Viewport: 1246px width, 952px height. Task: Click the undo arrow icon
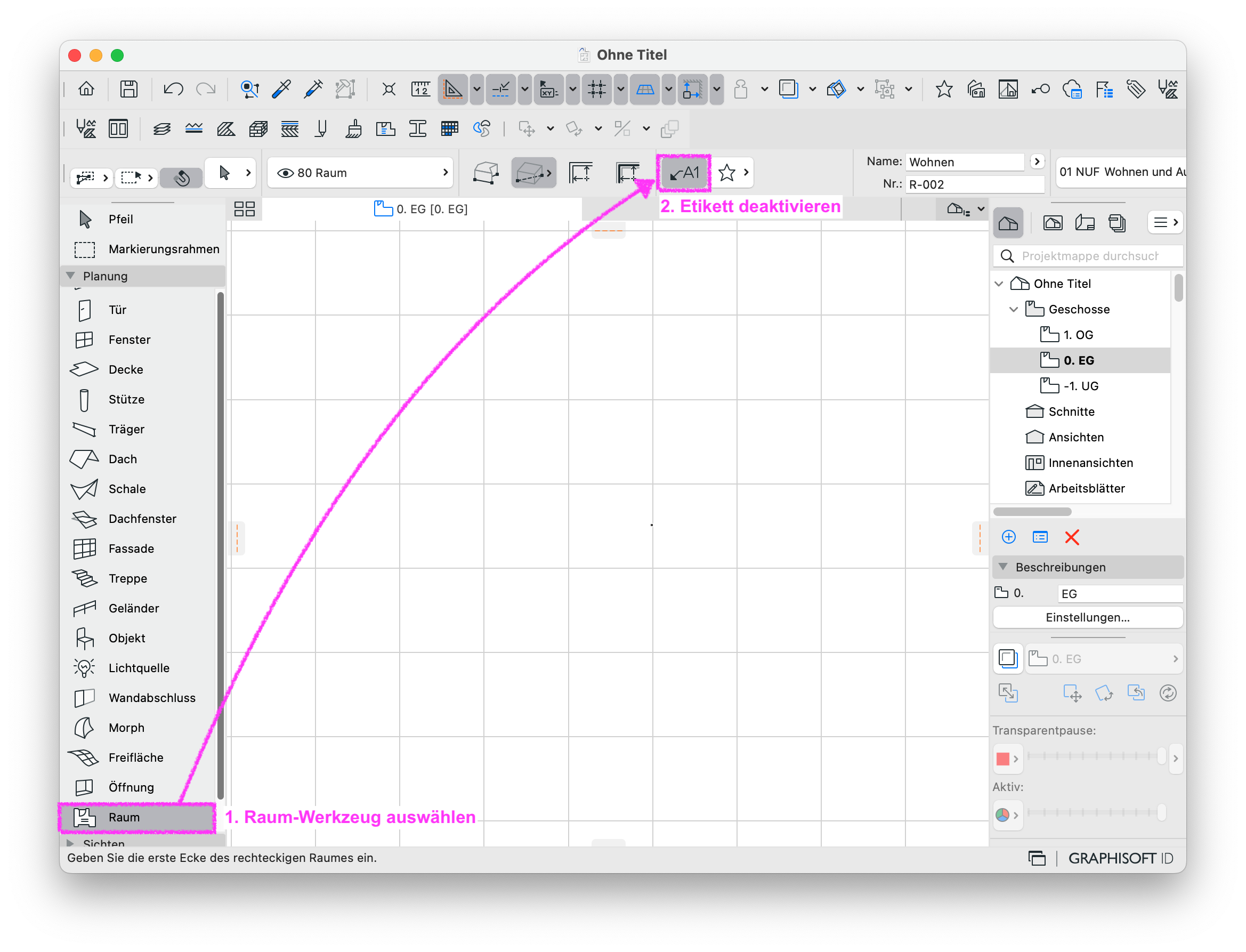(173, 90)
